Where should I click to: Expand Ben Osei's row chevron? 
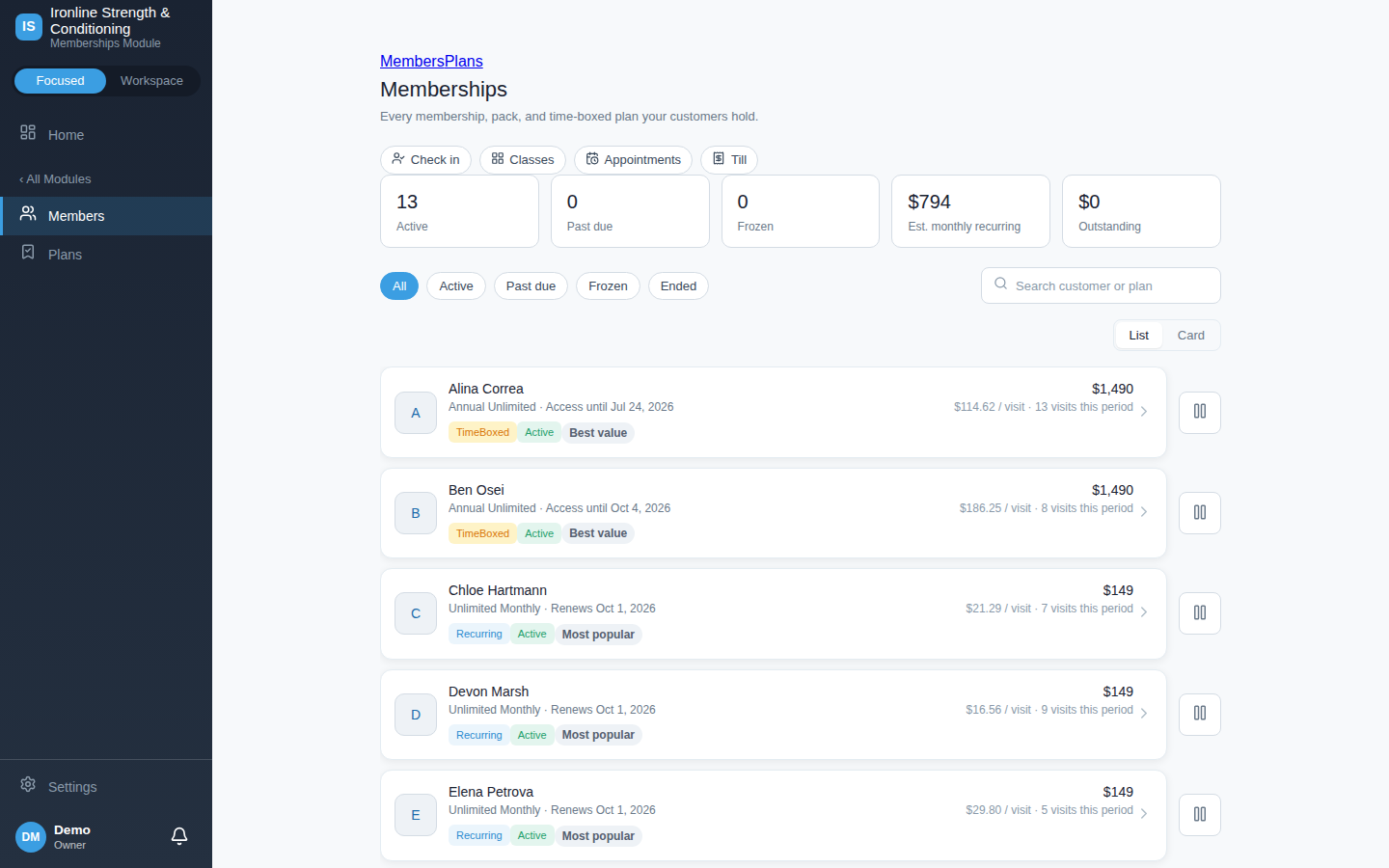click(1144, 512)
